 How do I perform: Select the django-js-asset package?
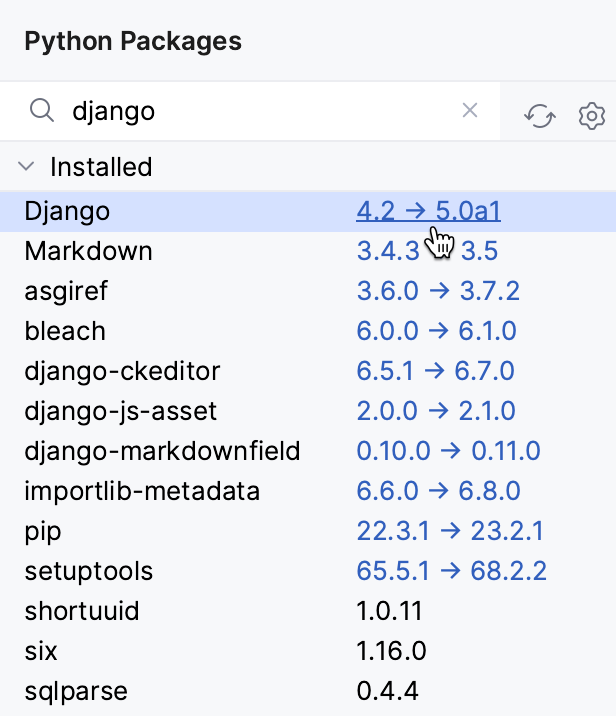121,411
